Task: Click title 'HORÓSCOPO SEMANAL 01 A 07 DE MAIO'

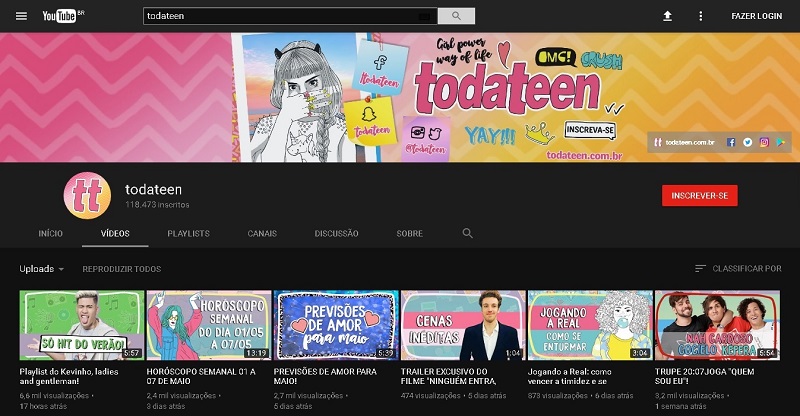Action: pyautogui.click(x=201, y=376)
